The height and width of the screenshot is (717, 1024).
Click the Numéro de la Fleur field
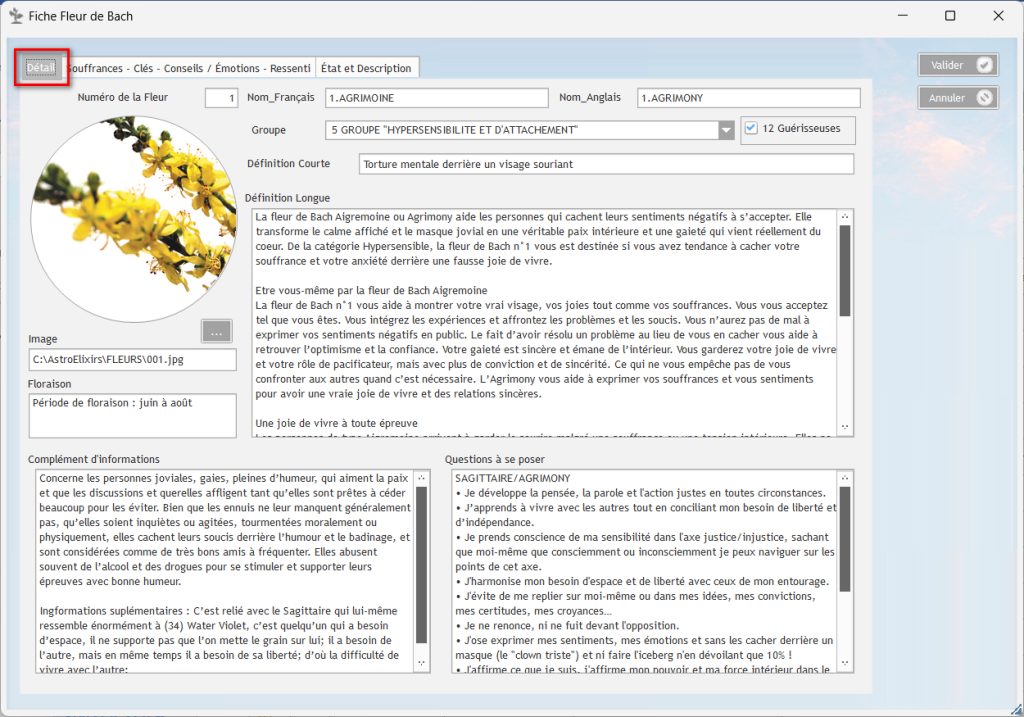click(x=221, y=98)
